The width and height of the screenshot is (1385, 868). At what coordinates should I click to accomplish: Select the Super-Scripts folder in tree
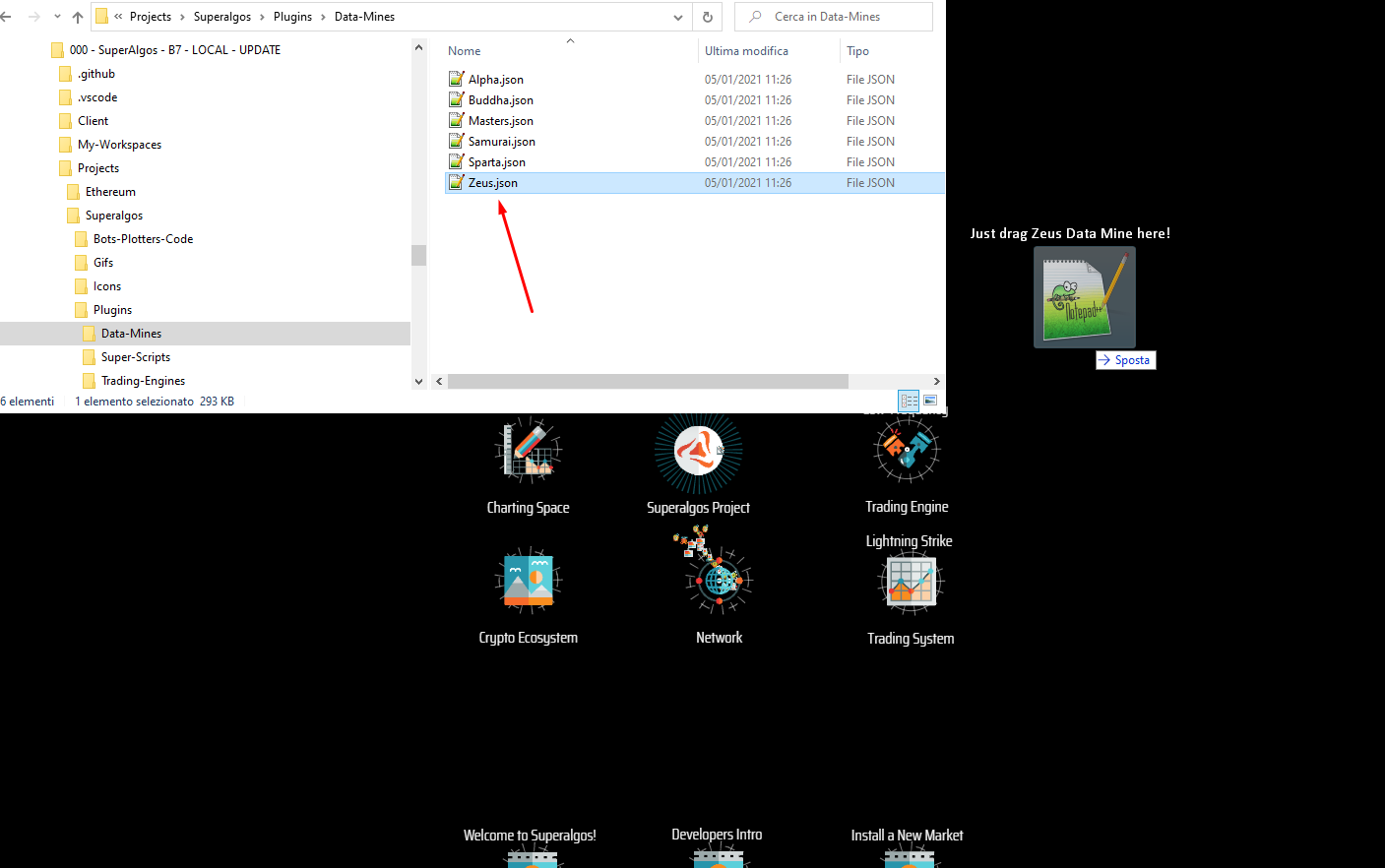click(x=136, y=357)
